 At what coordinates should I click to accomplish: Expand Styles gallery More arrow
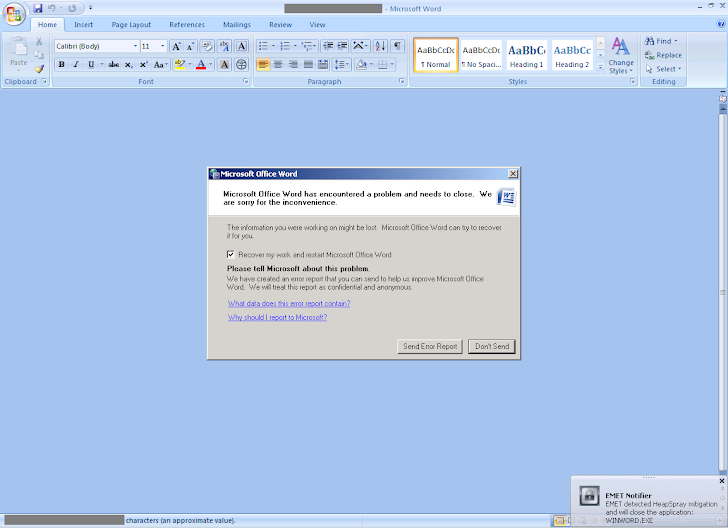click(x=600, y=67)
